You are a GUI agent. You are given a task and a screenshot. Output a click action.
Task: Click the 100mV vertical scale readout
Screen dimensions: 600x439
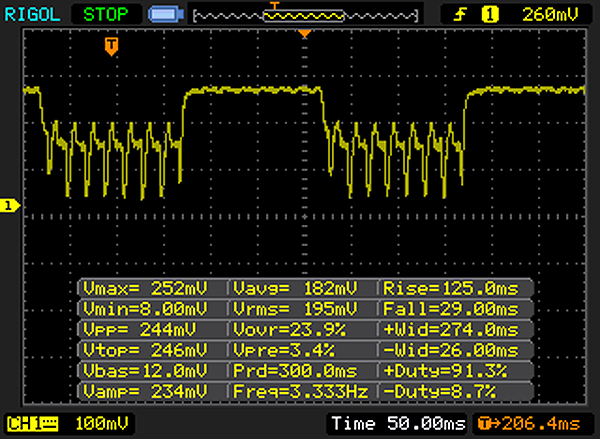coord(102,424)
